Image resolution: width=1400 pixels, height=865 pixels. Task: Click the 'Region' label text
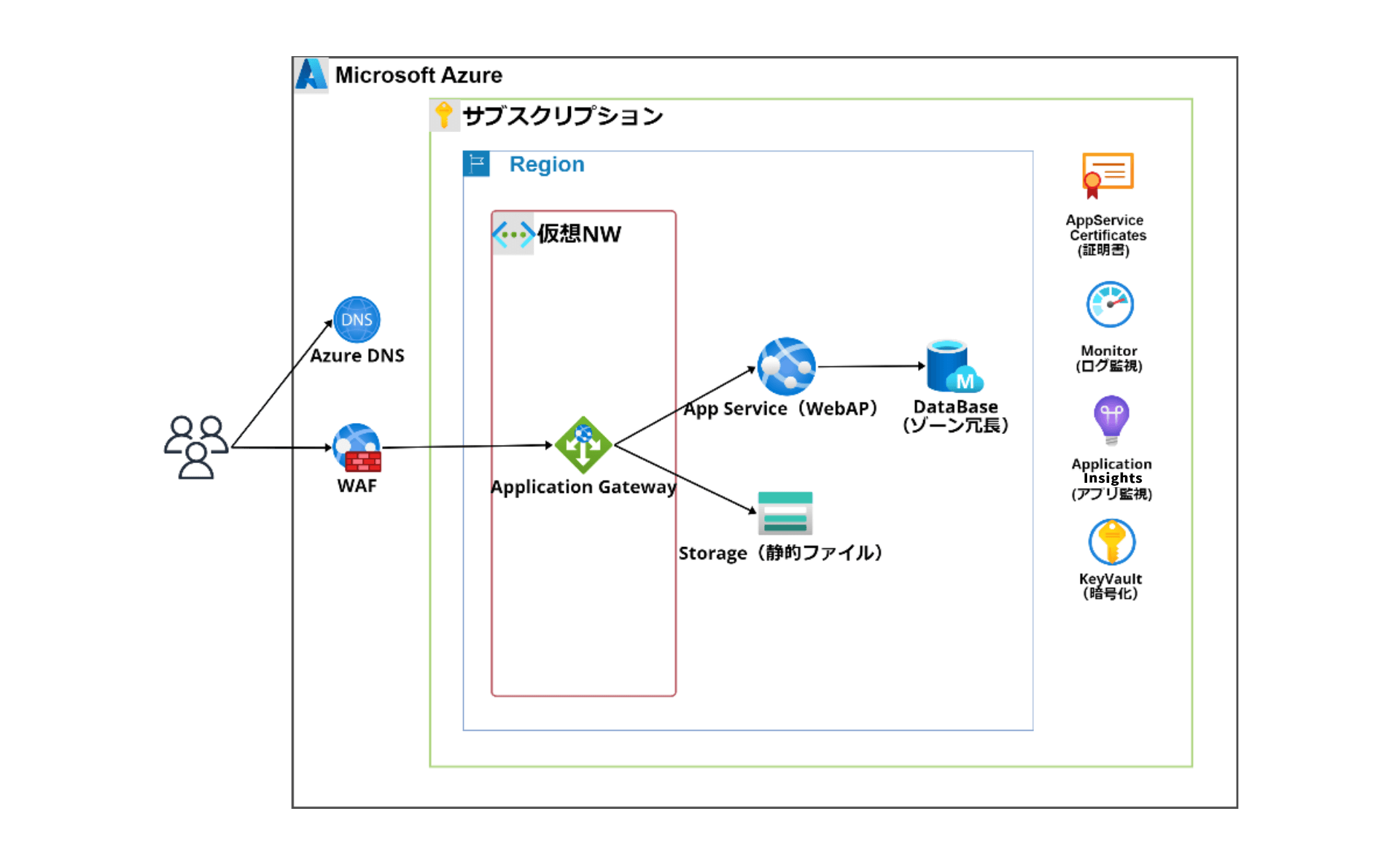tap(547, 164)
